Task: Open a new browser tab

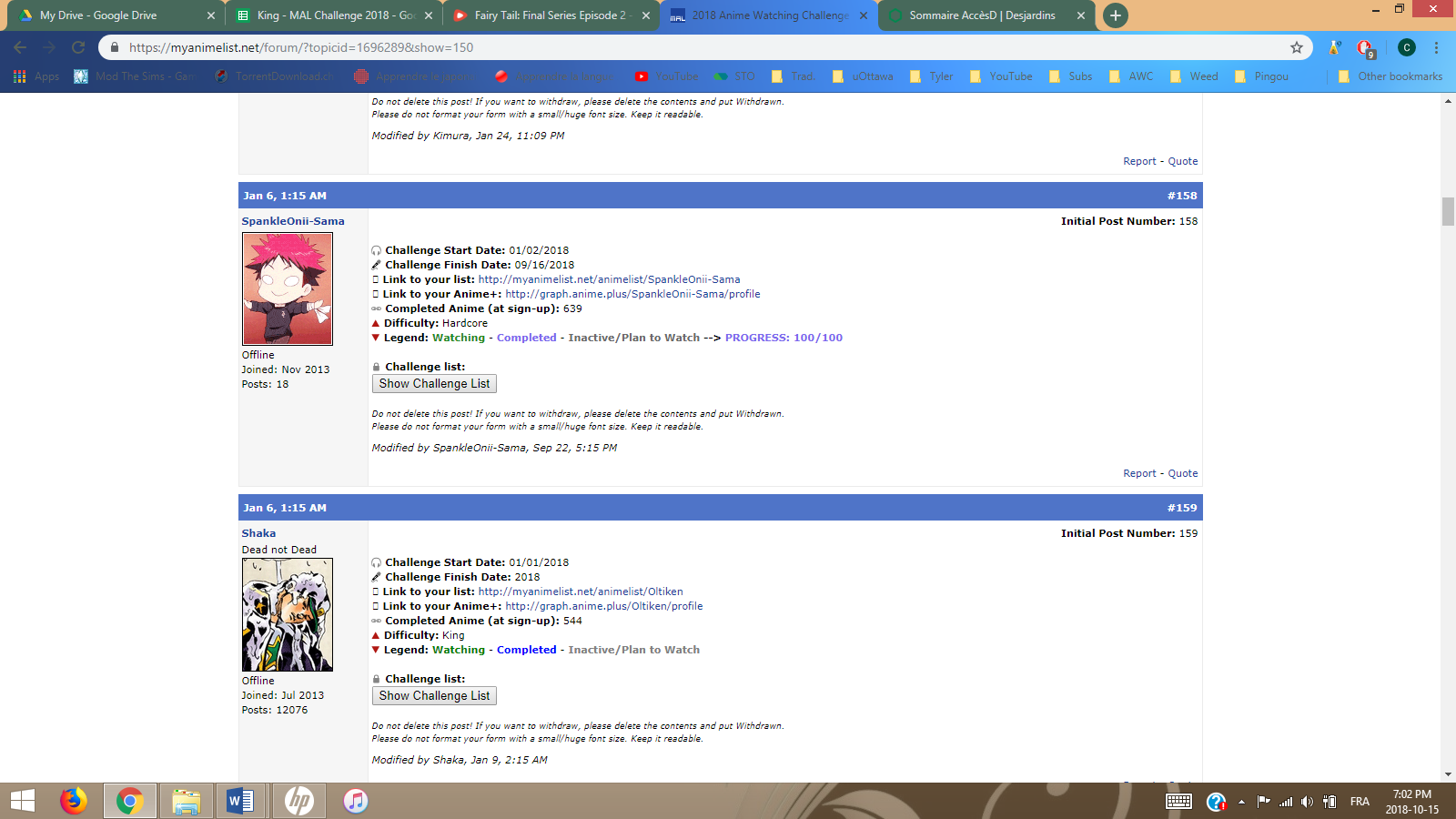Action: [1115, 15]
